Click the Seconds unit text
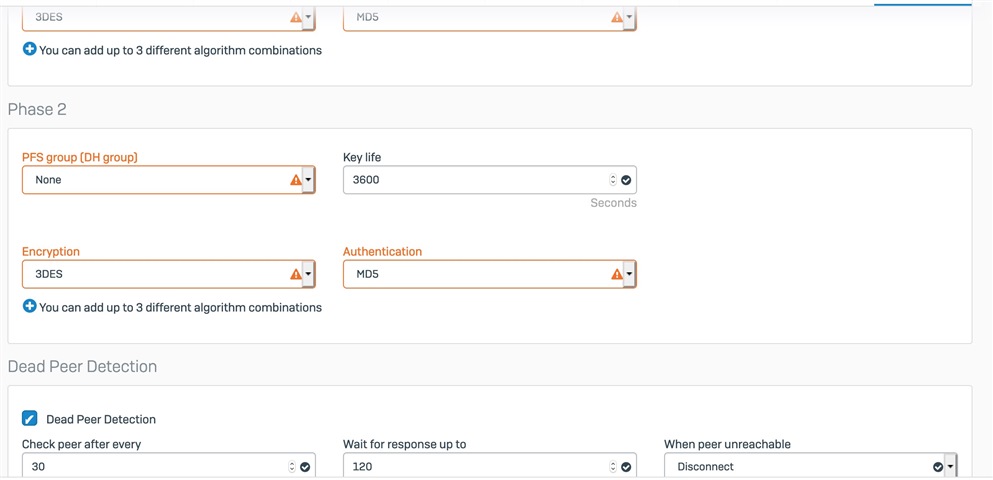This screenshot has height=480, width=993. click(613, 203)
